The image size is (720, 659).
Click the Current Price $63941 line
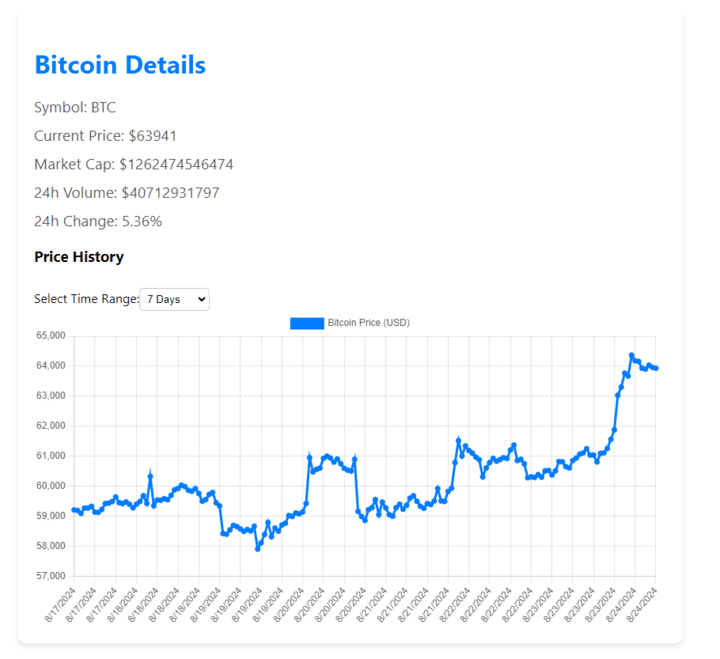pos(105,135)
